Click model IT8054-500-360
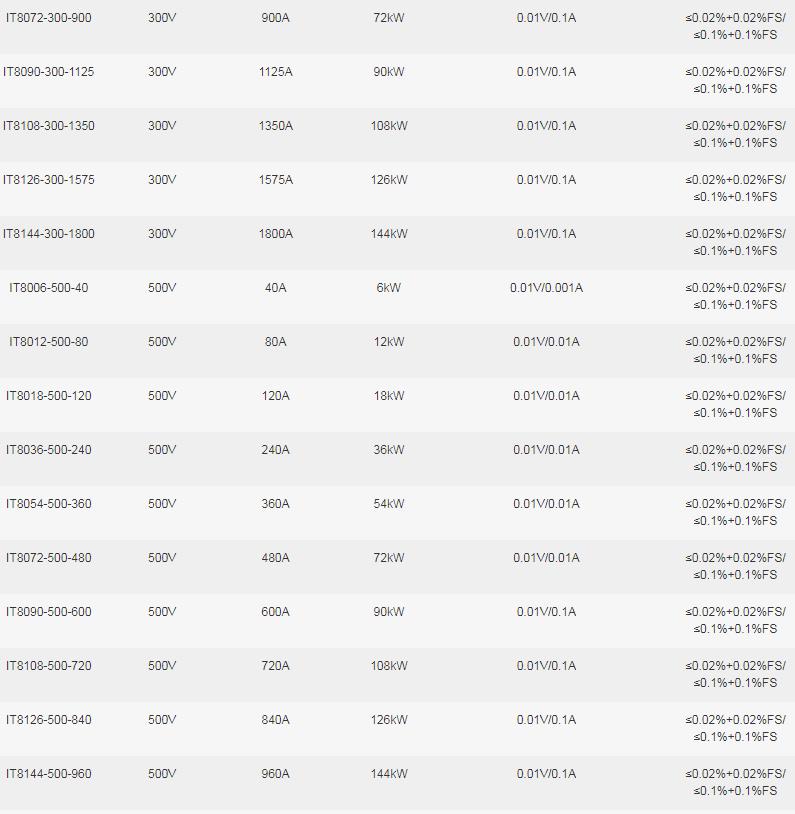 (x=48, y=504)
